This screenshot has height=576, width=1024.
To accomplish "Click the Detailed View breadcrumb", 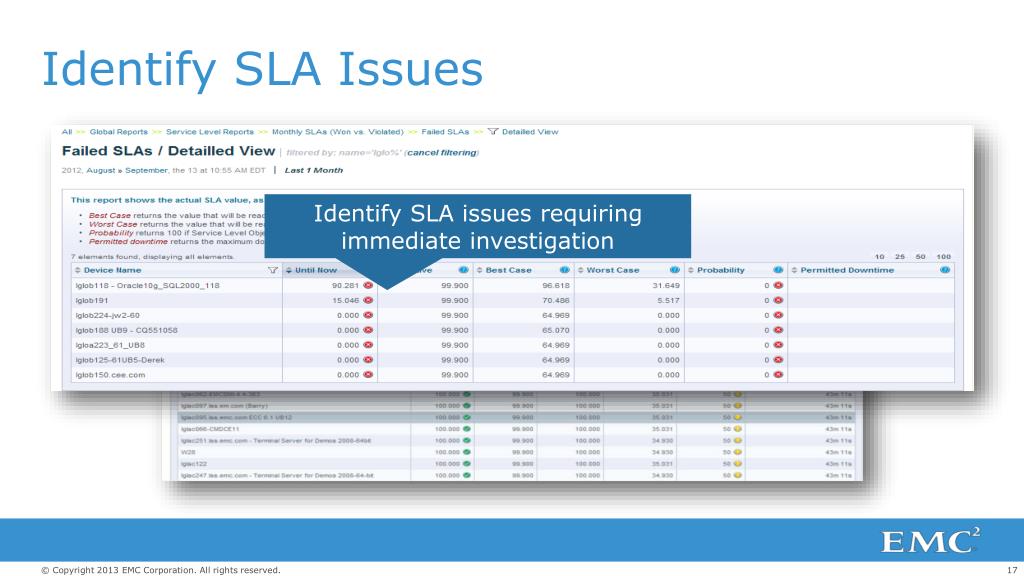I will (x=530, y=132).
